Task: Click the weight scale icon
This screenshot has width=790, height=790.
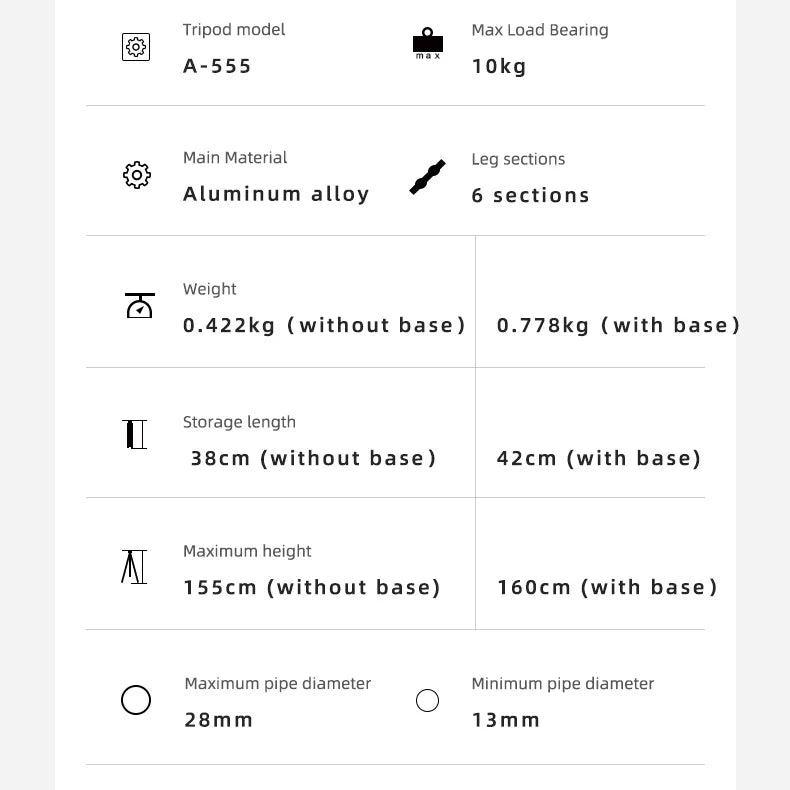Action: [x=139, y=306]
